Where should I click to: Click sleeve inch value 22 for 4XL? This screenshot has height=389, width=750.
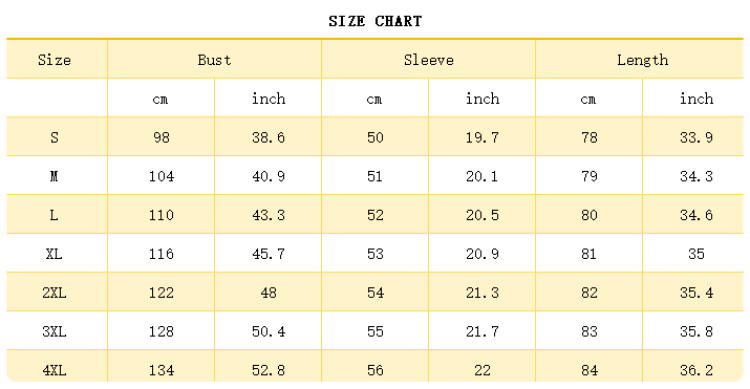[482, 370]
